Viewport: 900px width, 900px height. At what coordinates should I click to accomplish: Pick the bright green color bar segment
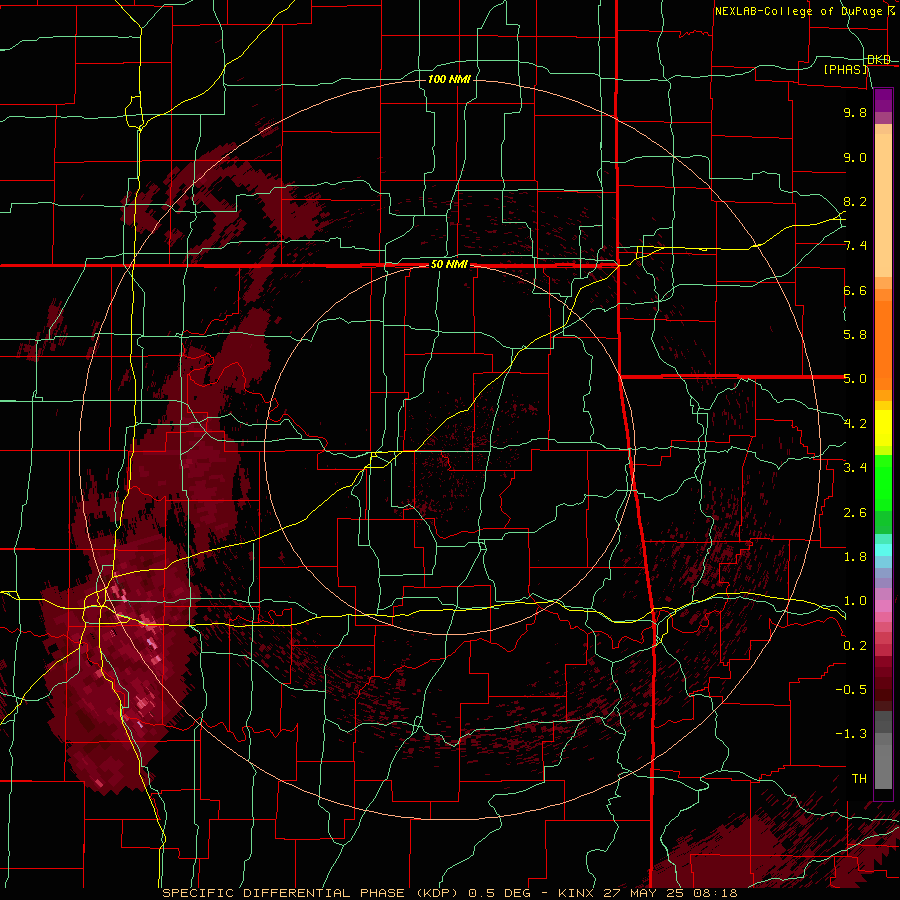tap(883, 482)
